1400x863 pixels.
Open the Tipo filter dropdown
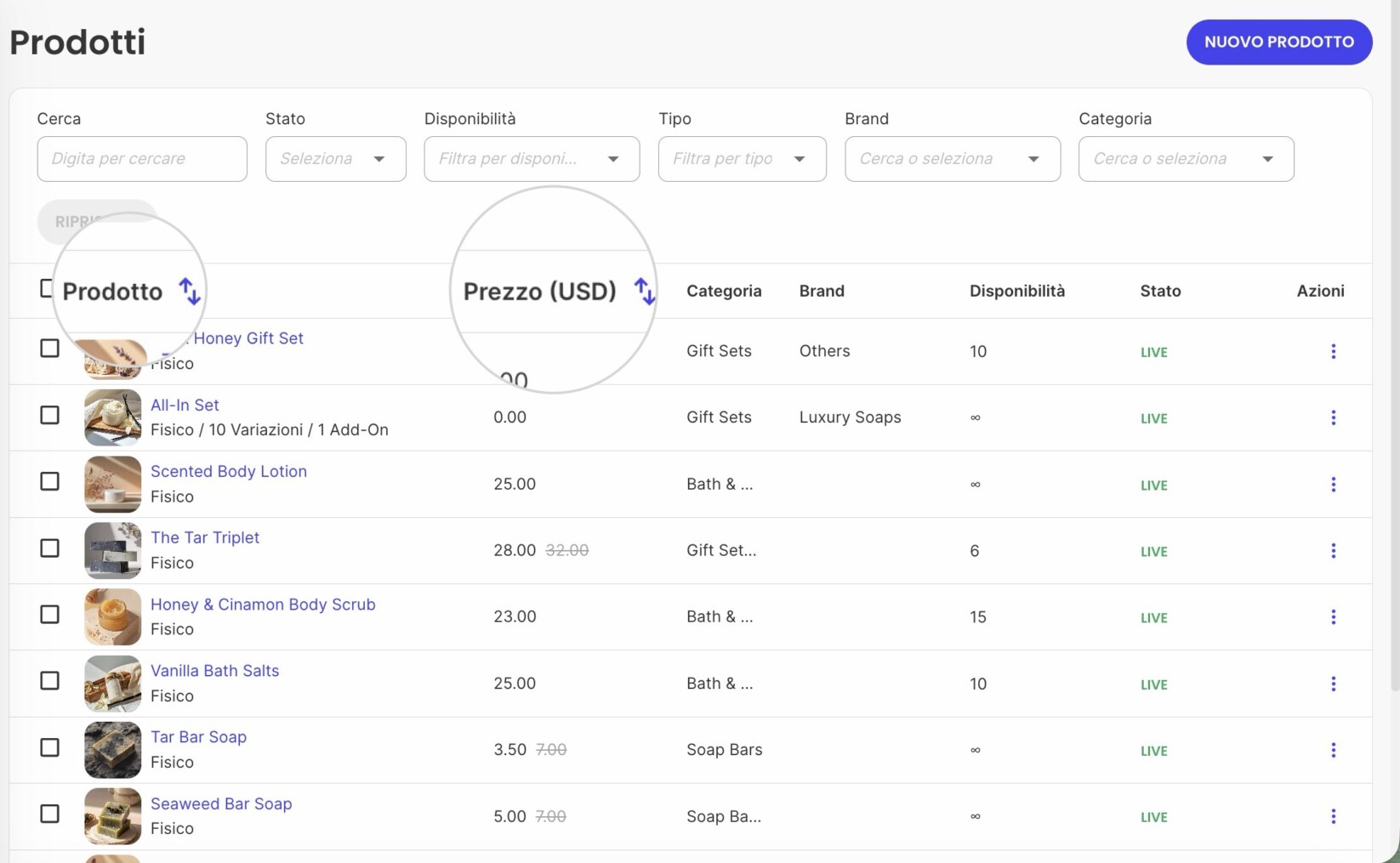[x=743, y=159]
